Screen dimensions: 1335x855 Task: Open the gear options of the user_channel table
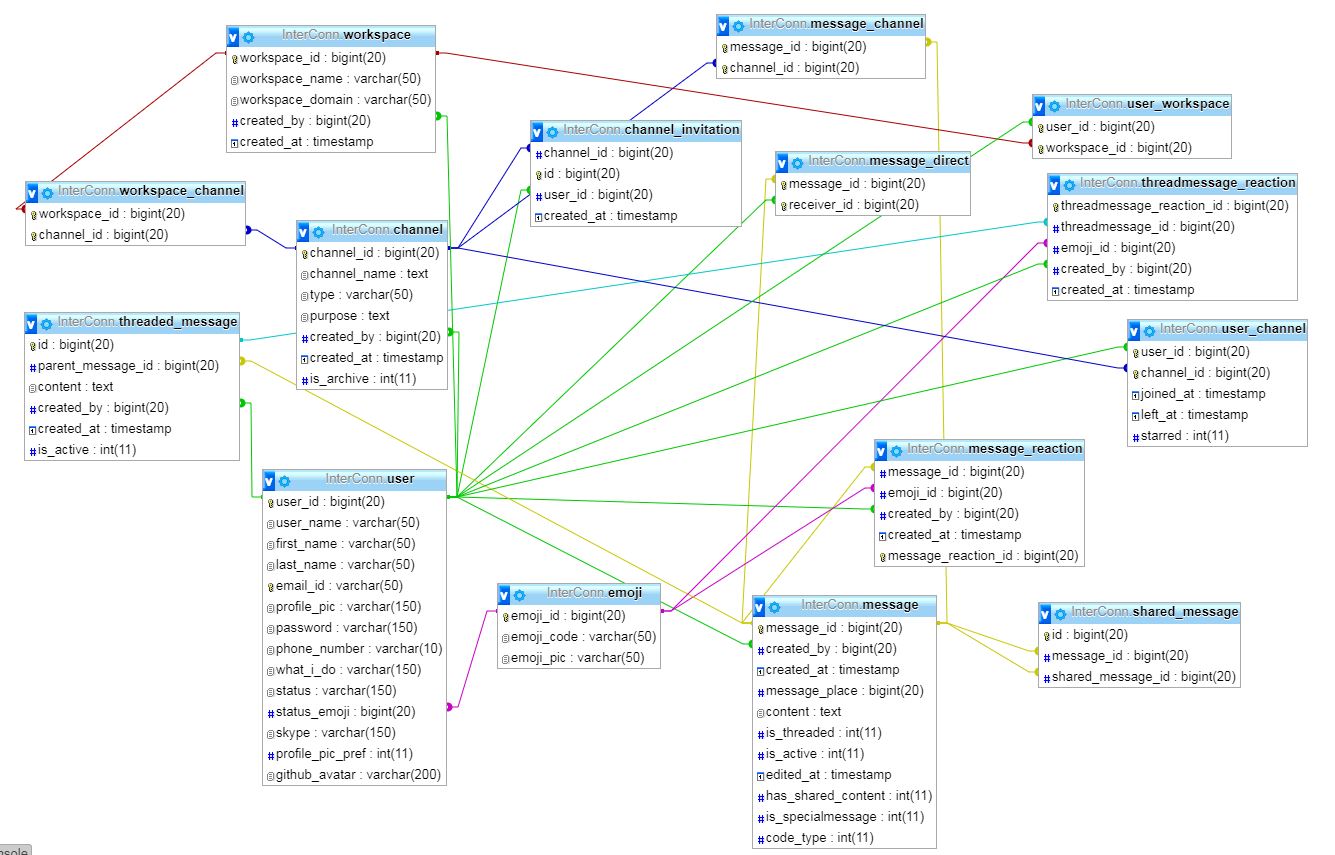(x=1149, y=331)
